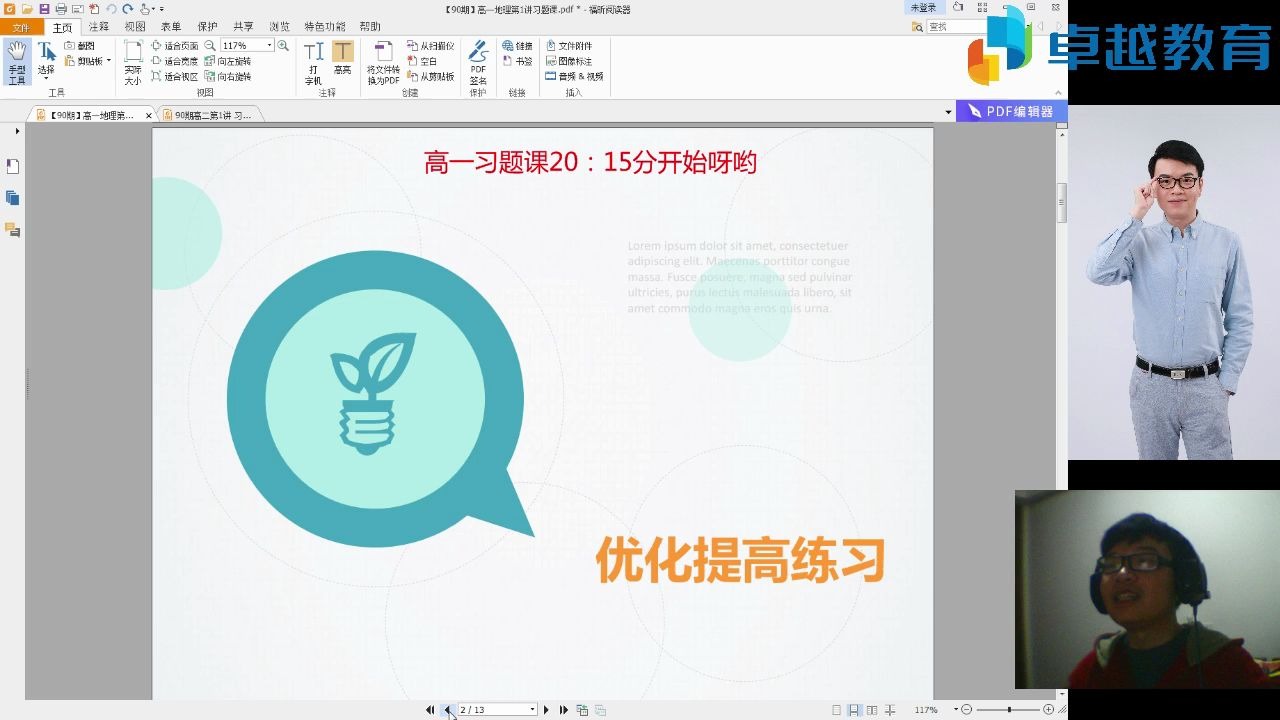Open PDF Sign (PDF签名) tool
The image size is (1280, 720).
click(x=478, y=62)
